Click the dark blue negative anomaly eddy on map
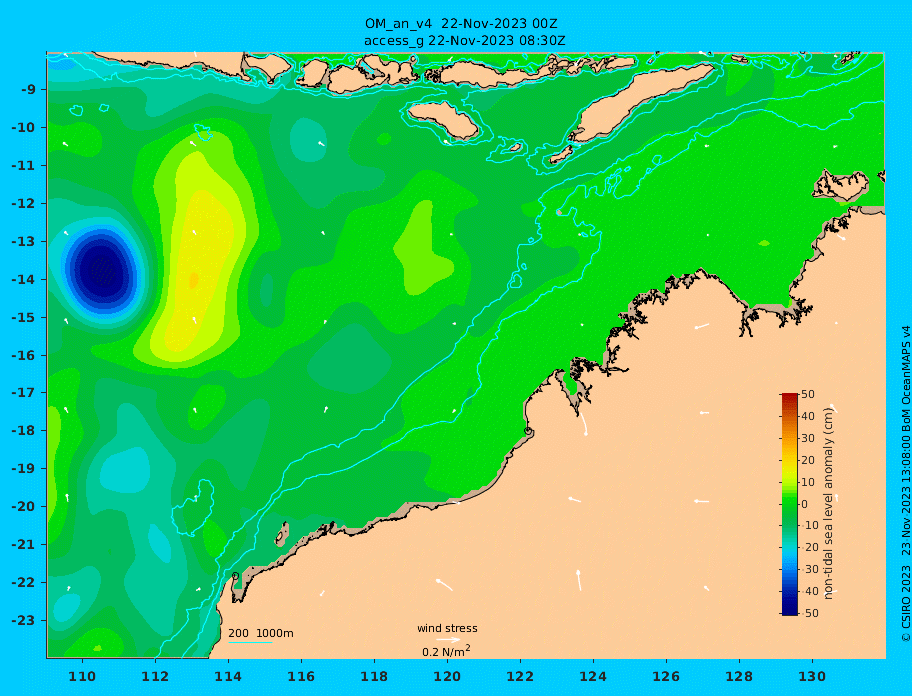The width and height of the screenshot is (912, 696). pyautogui.click(x=102, y=271)
